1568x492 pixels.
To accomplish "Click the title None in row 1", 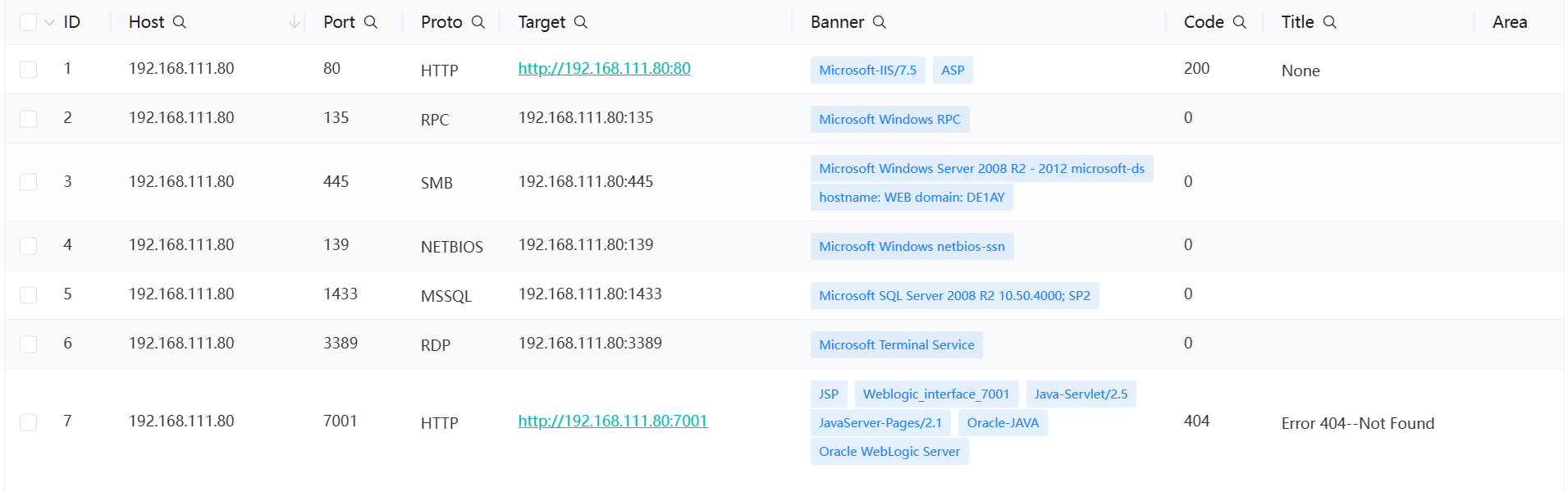I will click(1300, 71).
